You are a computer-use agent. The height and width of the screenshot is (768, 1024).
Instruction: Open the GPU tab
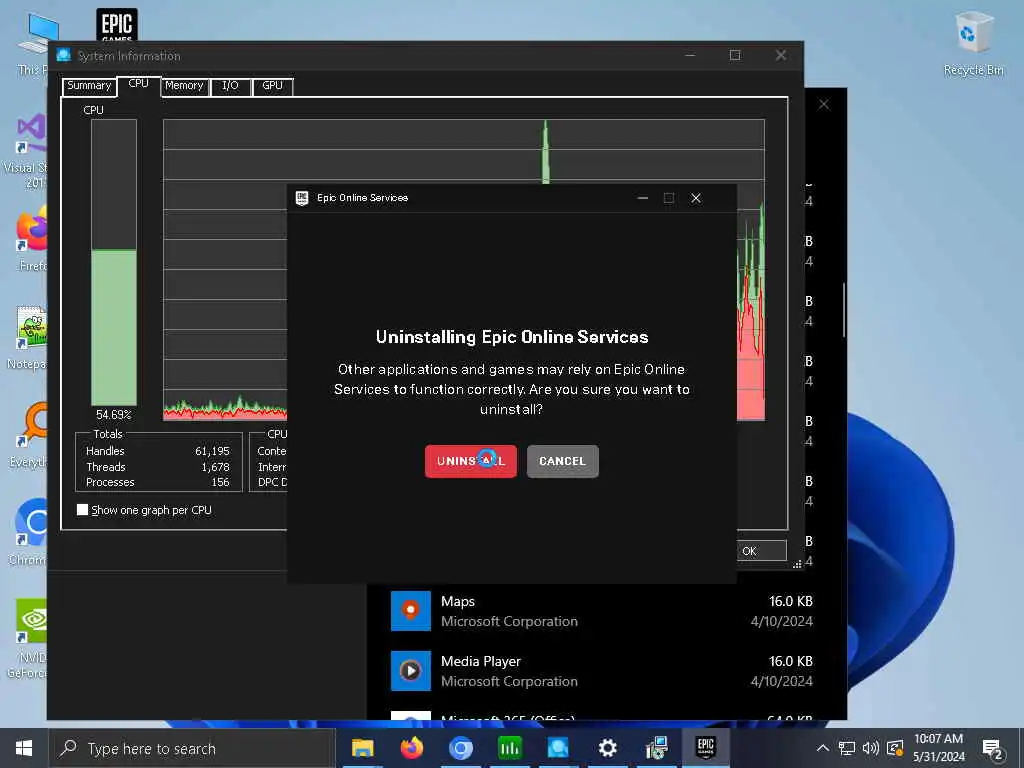coord(272,86)
